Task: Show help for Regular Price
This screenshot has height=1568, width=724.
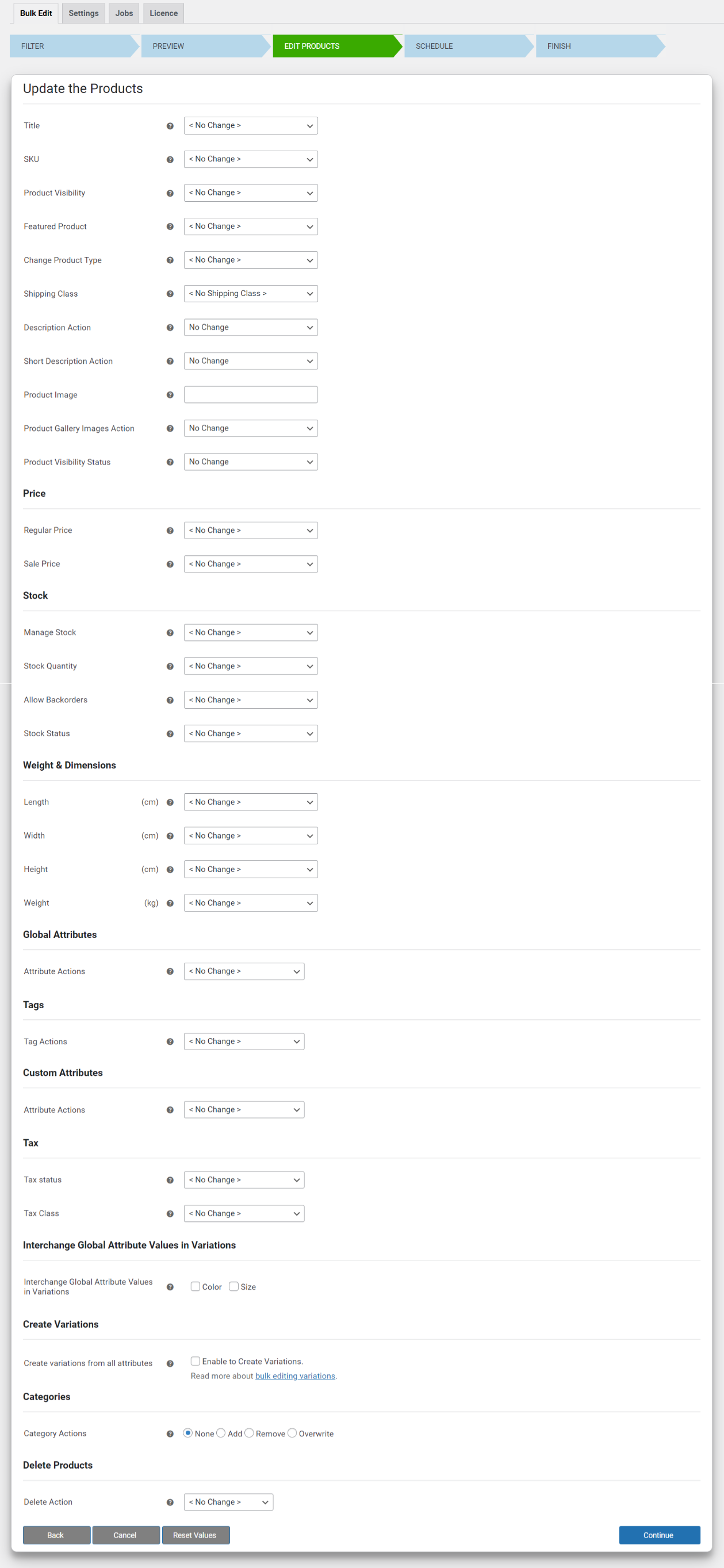Action: (x=170, y=531)
